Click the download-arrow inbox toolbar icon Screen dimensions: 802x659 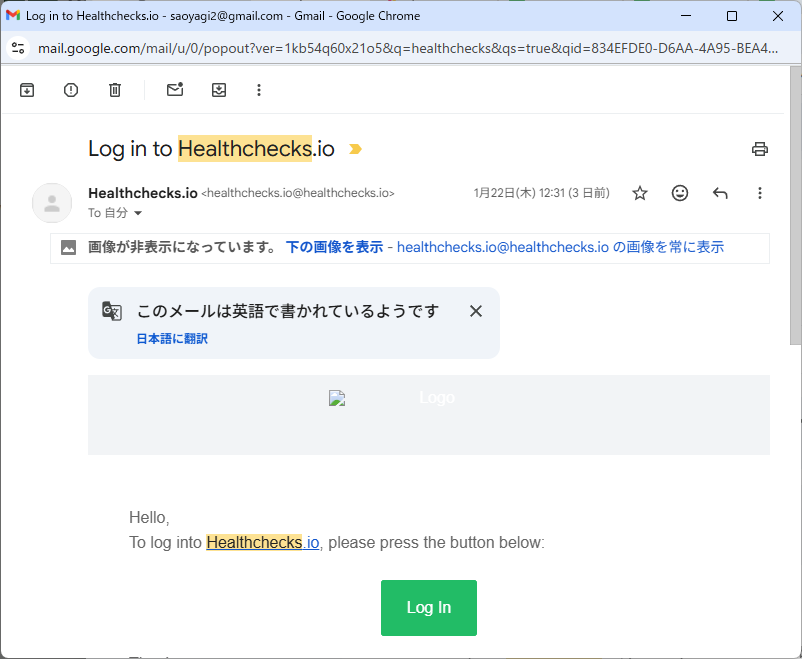pyautogui.click(x=219, y=90)
